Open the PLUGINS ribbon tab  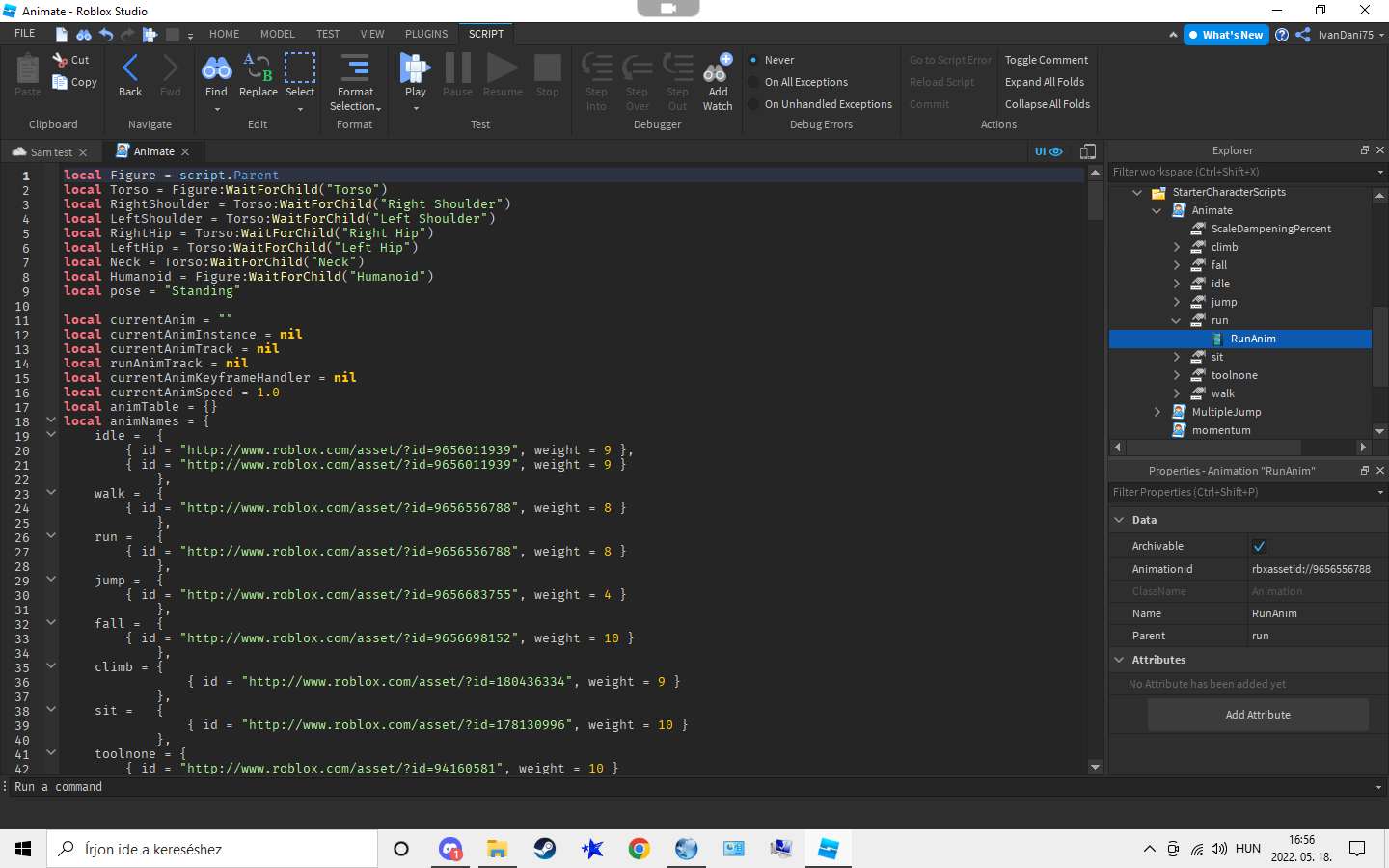426,34
